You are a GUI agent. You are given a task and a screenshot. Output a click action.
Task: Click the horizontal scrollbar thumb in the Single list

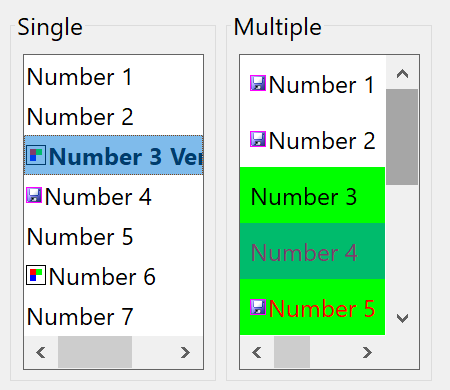(x=95, y=352)
